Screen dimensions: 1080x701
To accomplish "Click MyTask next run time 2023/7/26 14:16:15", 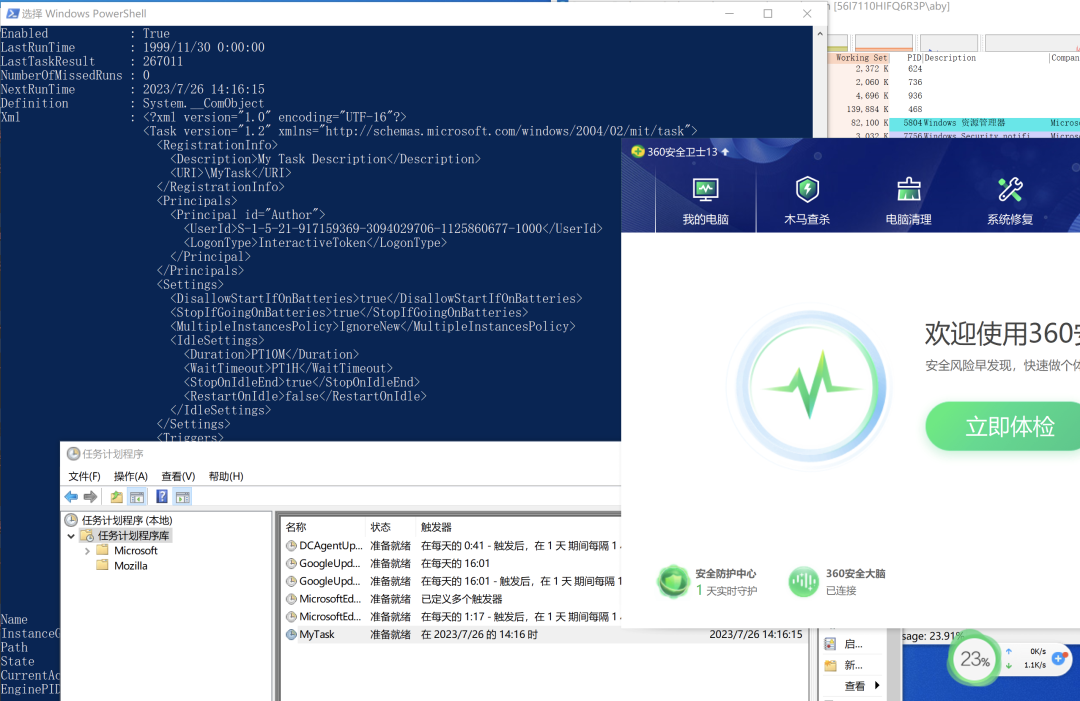I will (756, 634).
